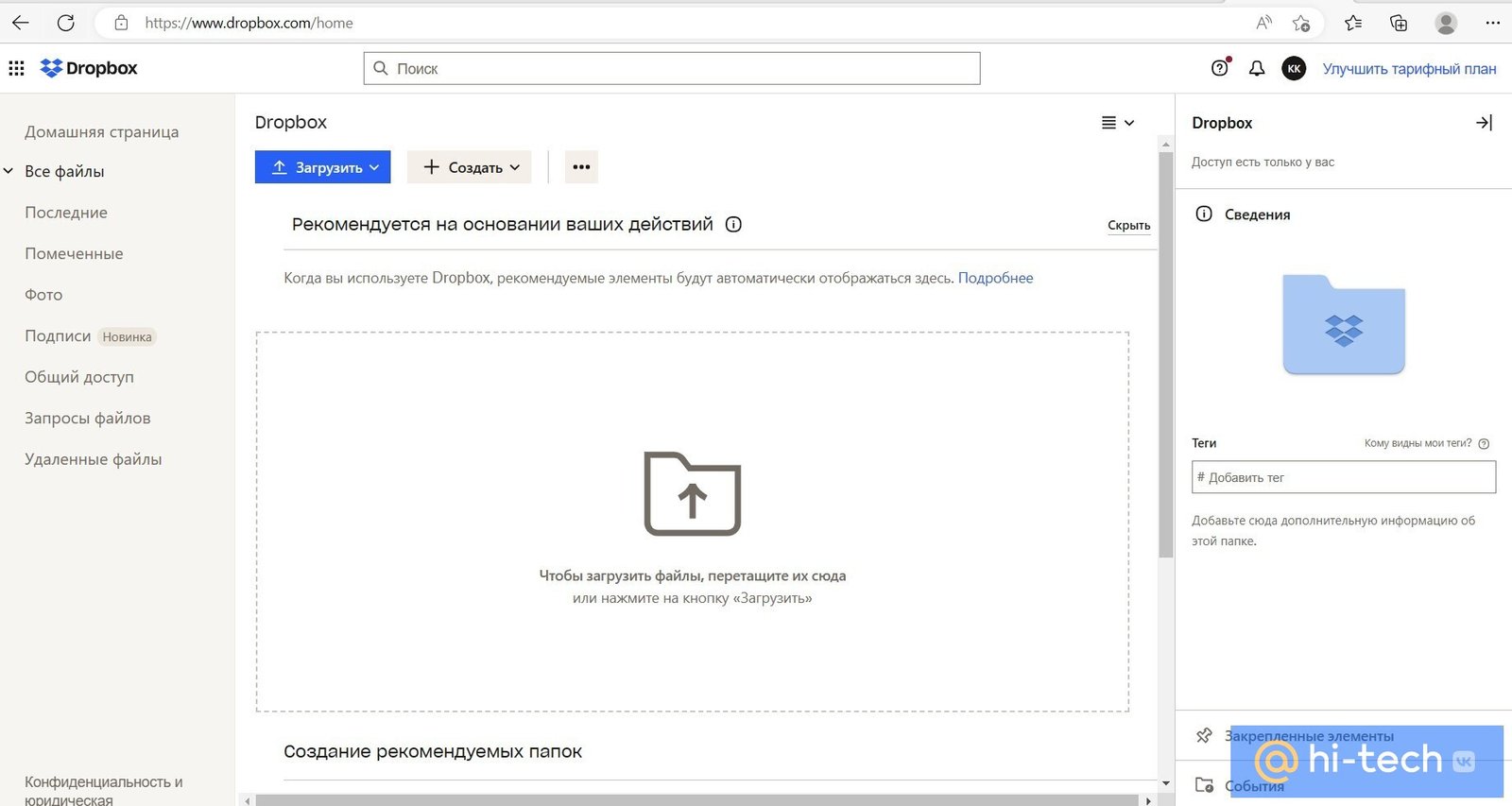The height and width of the screenshot is (806, 1512).
Task: Click the Сведения info icon
Action: [x=1204, y=214]
